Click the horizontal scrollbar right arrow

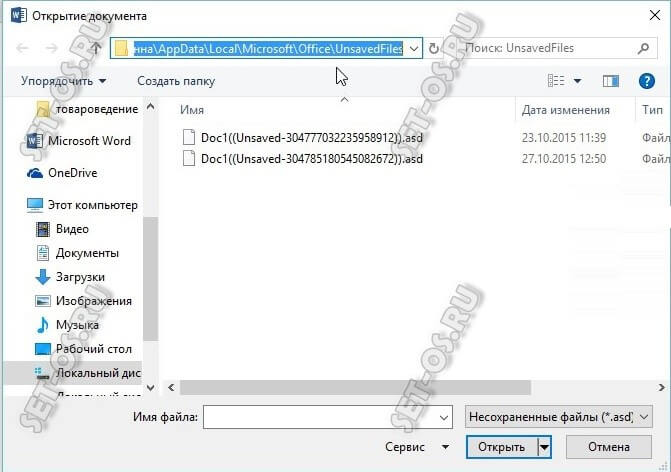(662, 388)
